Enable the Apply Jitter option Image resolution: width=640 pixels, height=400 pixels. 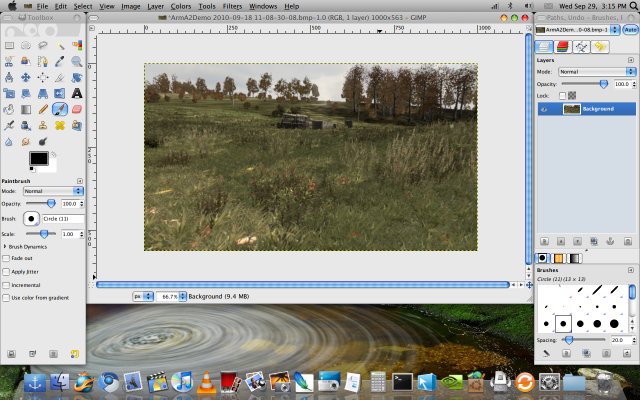click(x=7, y=271)
